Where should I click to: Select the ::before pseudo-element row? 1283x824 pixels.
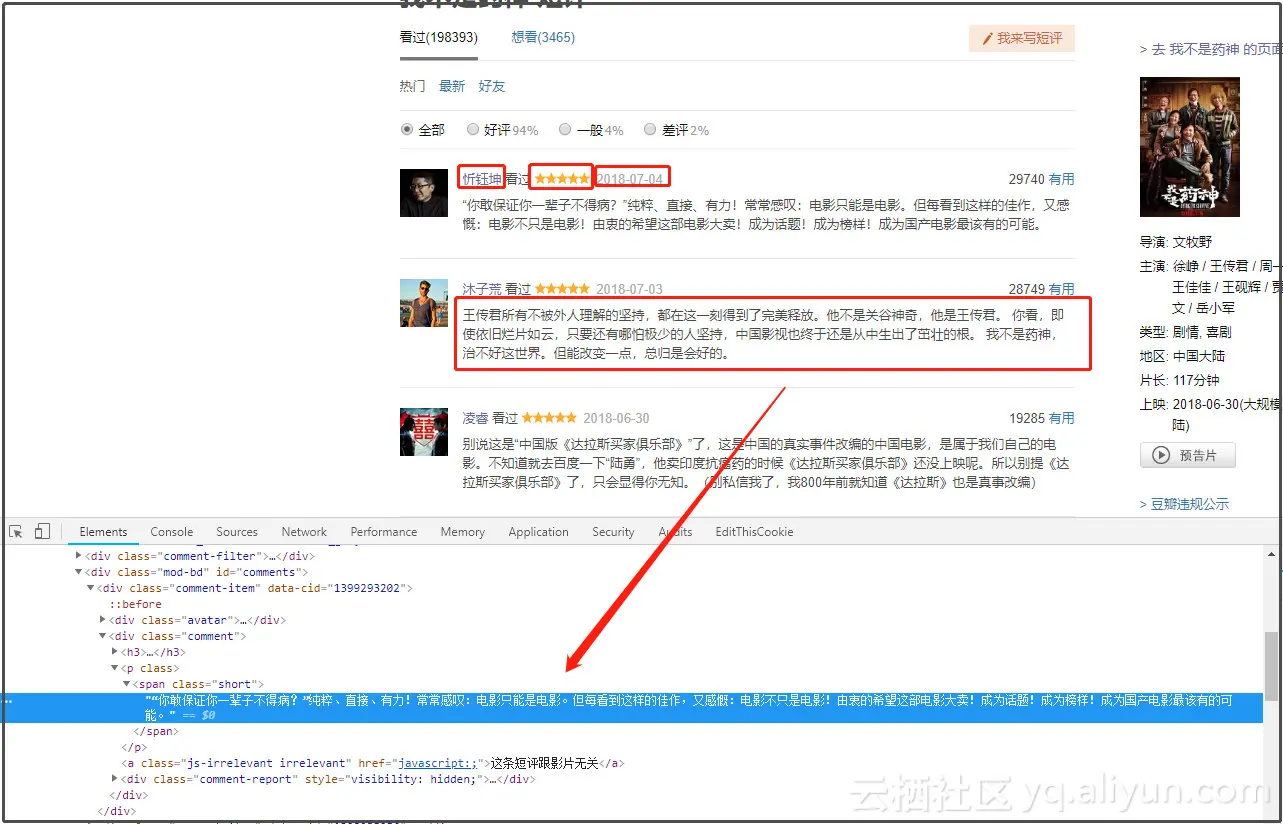(x=136, y=604)
